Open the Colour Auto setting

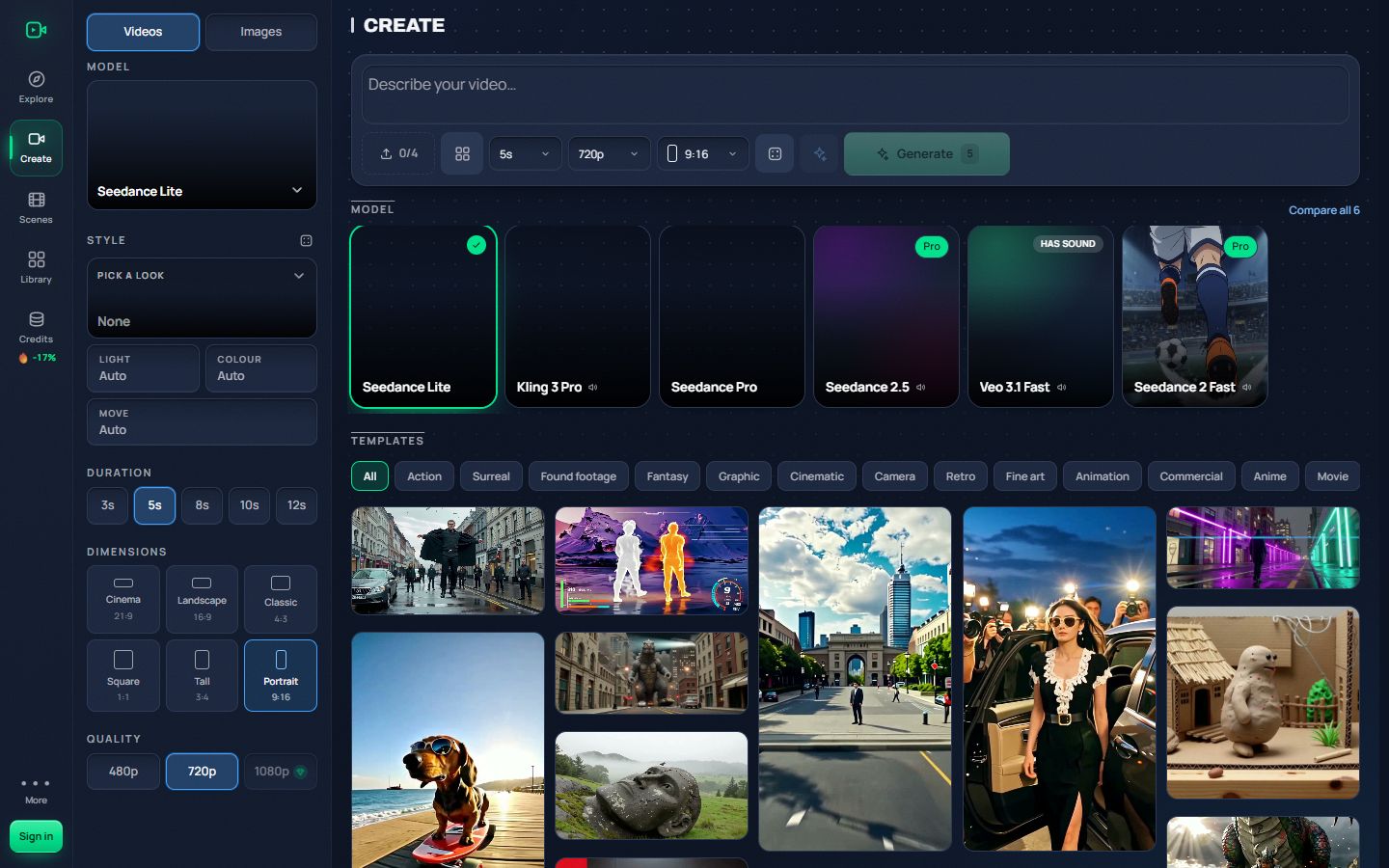261,368
